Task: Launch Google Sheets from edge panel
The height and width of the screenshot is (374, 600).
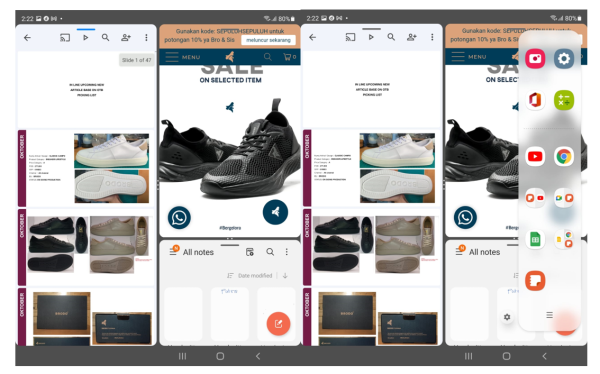Action: pyautogui.click(x=535, y=240)
